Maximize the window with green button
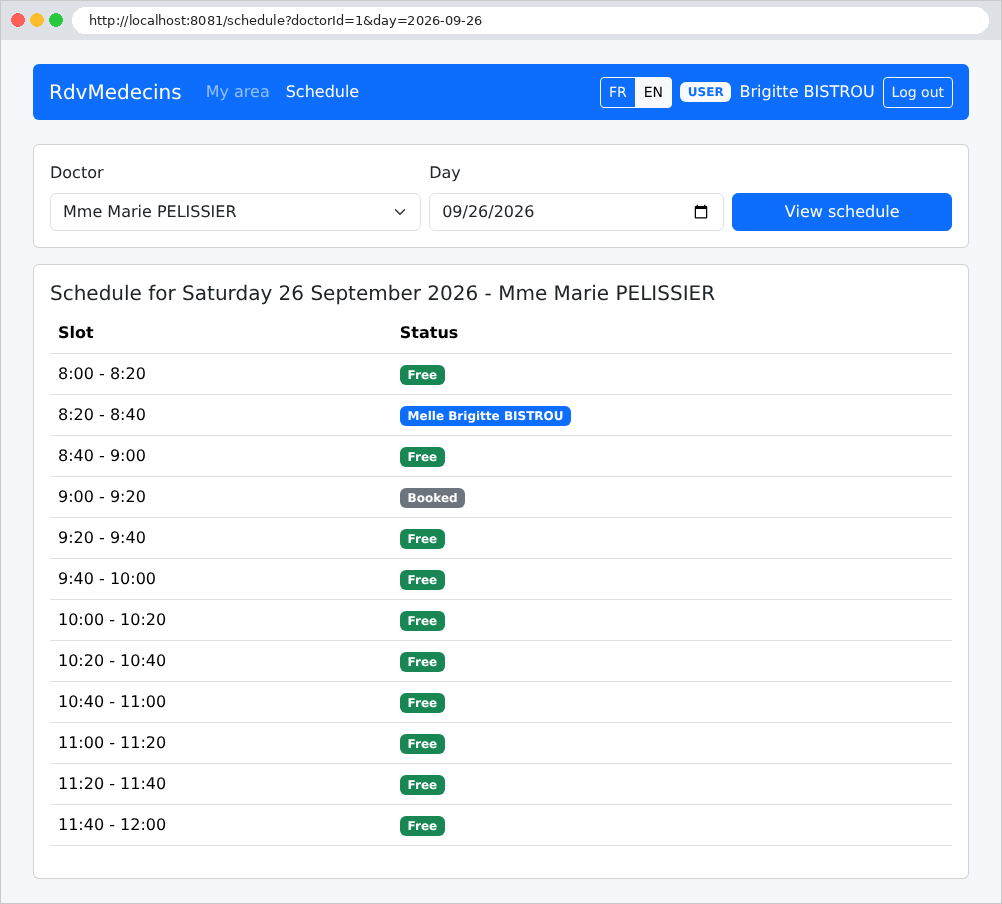 coord(56,20)
